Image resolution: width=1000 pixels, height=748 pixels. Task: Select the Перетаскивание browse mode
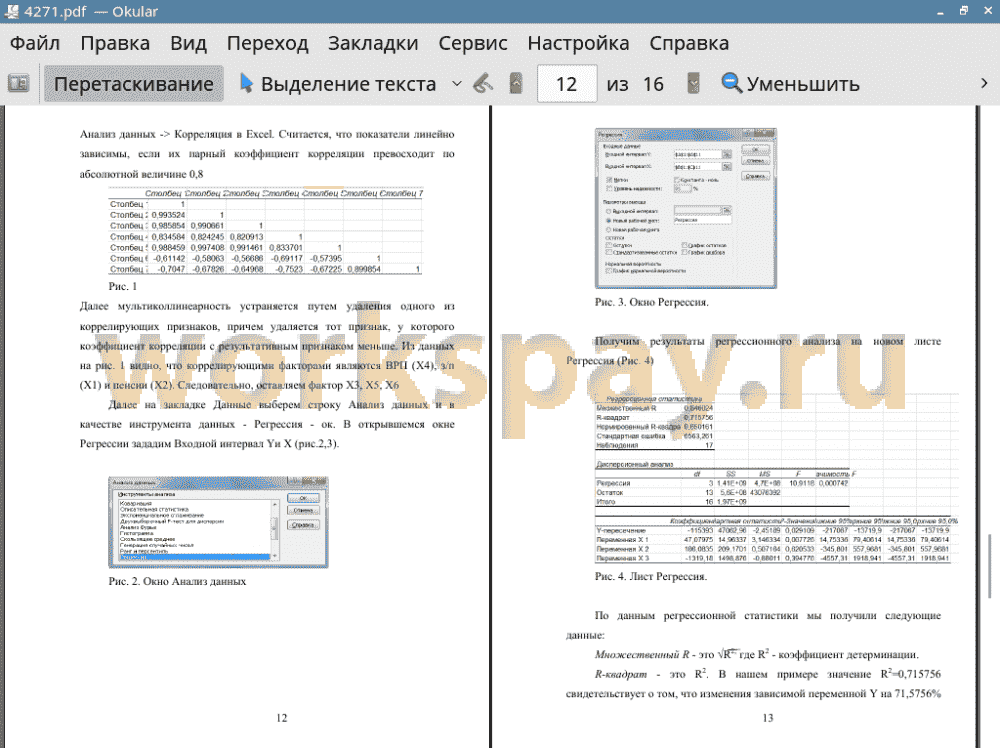pos(133,84)
